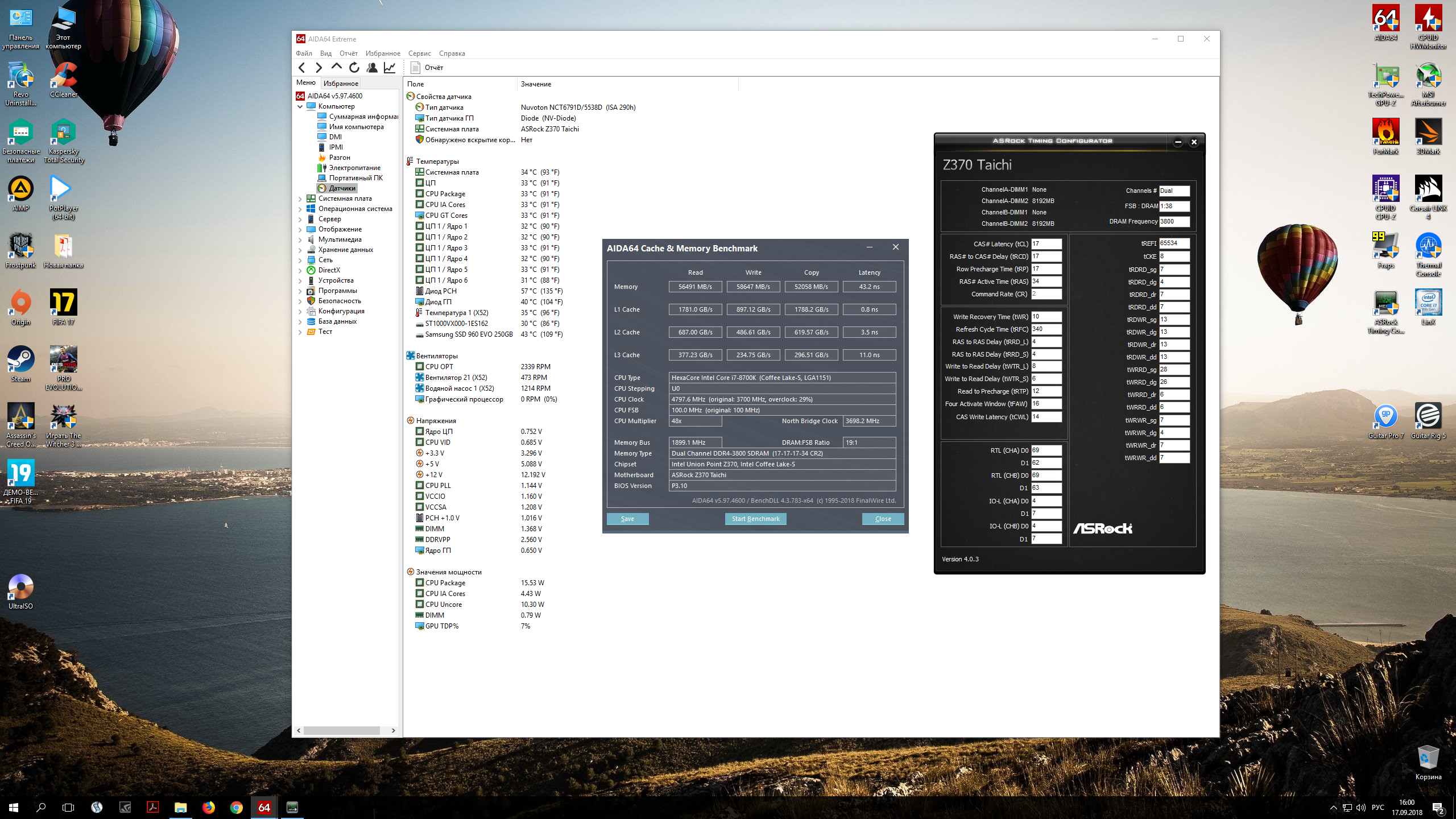Click the Отчёт report toolbar icon
The image size is (1456, 819).
(x=416, y=68)
